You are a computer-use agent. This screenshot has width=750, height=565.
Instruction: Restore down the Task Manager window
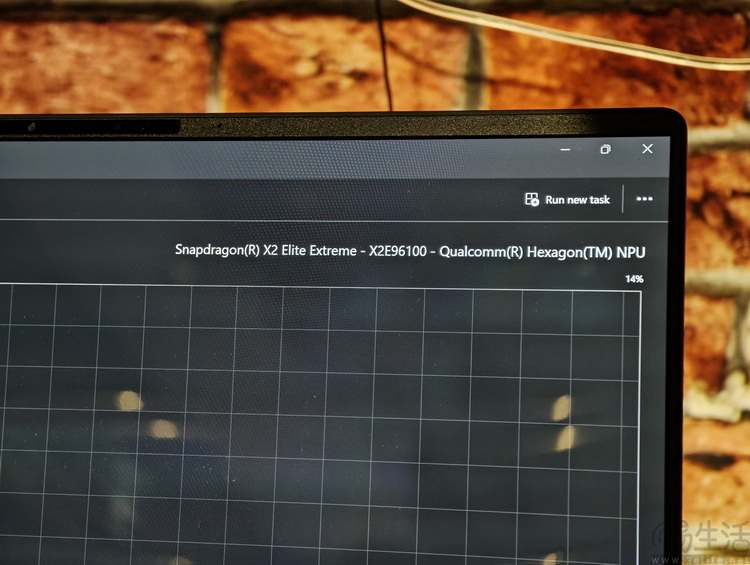(606, 149)
